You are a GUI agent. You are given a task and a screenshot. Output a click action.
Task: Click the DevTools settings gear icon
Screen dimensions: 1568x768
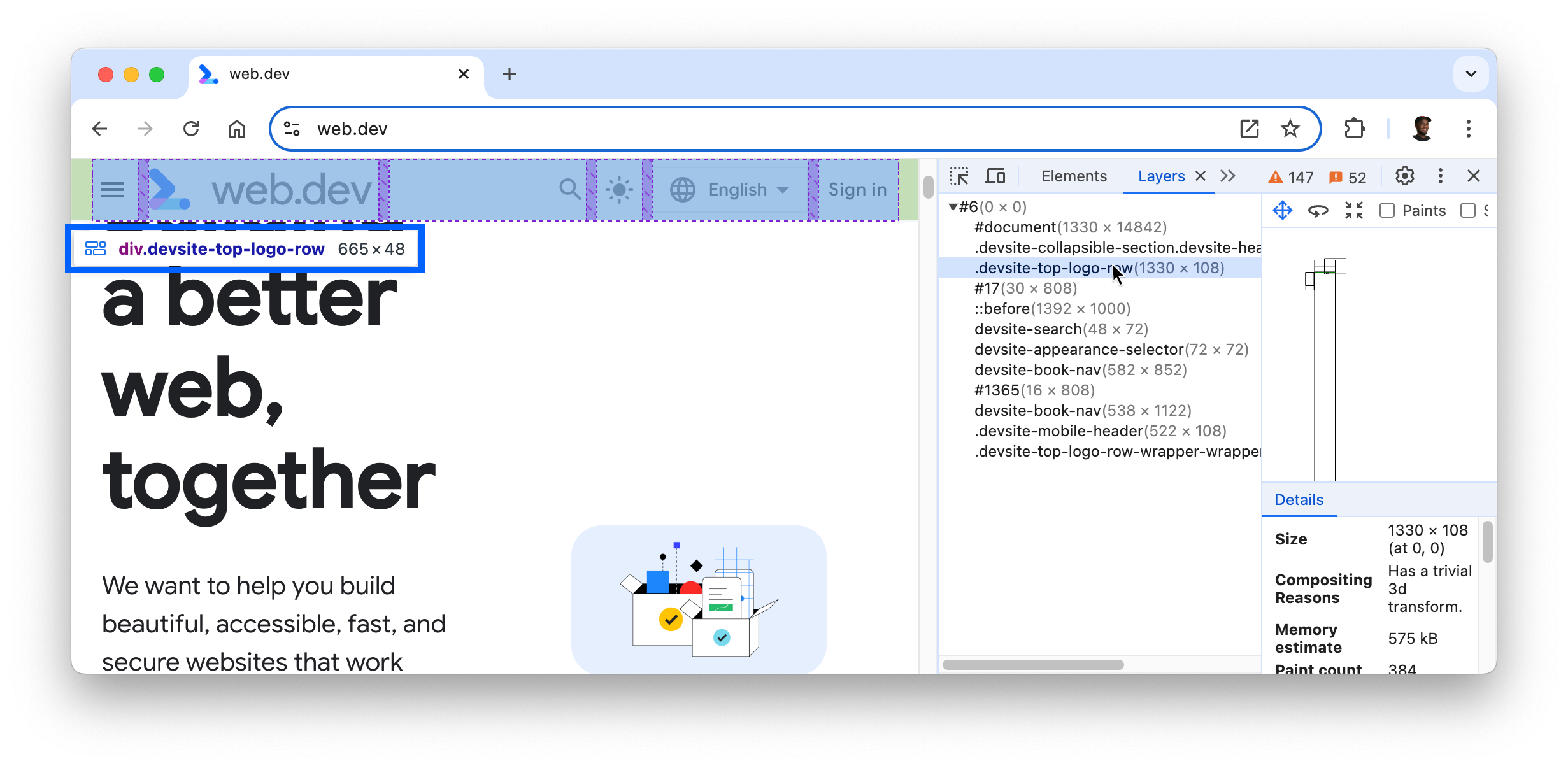1405,176
